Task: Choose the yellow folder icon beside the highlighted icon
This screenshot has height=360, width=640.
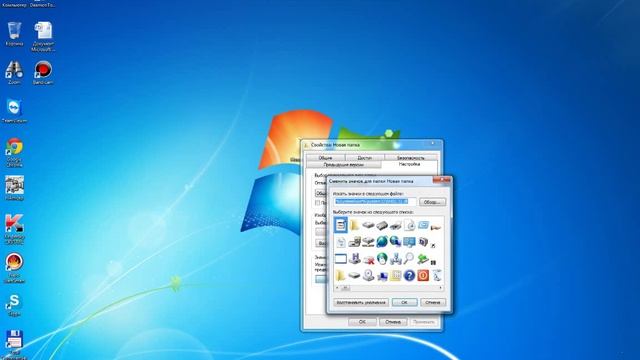Action: [x=354, y=225]
